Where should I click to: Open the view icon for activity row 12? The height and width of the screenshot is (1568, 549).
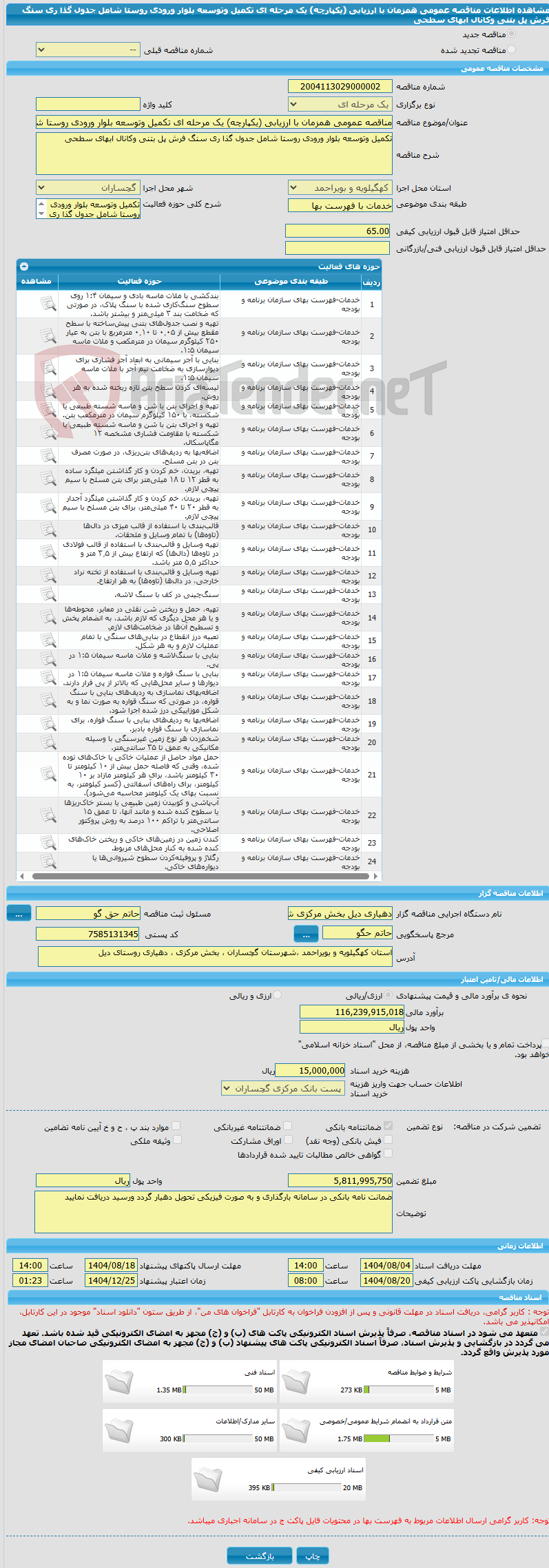tap(48, 576)
